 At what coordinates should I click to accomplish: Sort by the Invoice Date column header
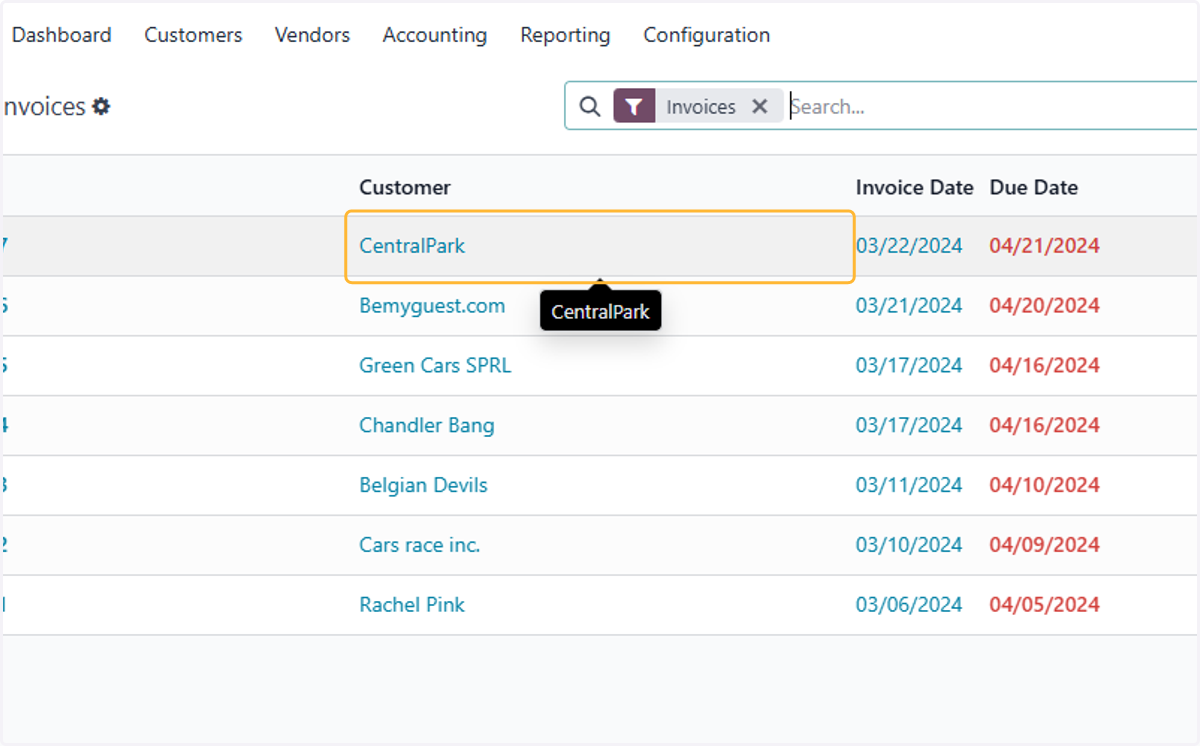click(x=914, y=187)
